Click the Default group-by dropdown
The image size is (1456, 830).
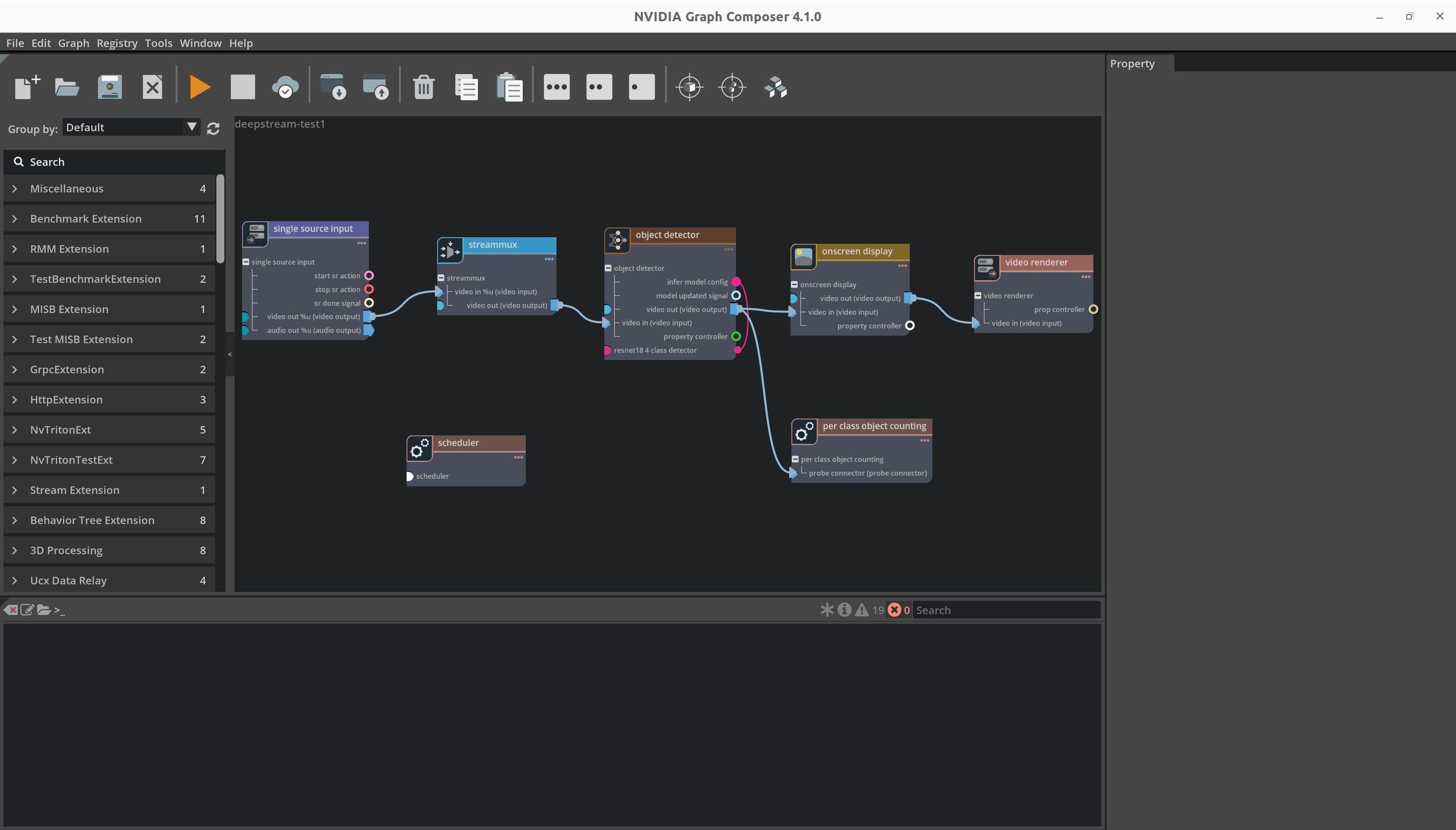129,127
